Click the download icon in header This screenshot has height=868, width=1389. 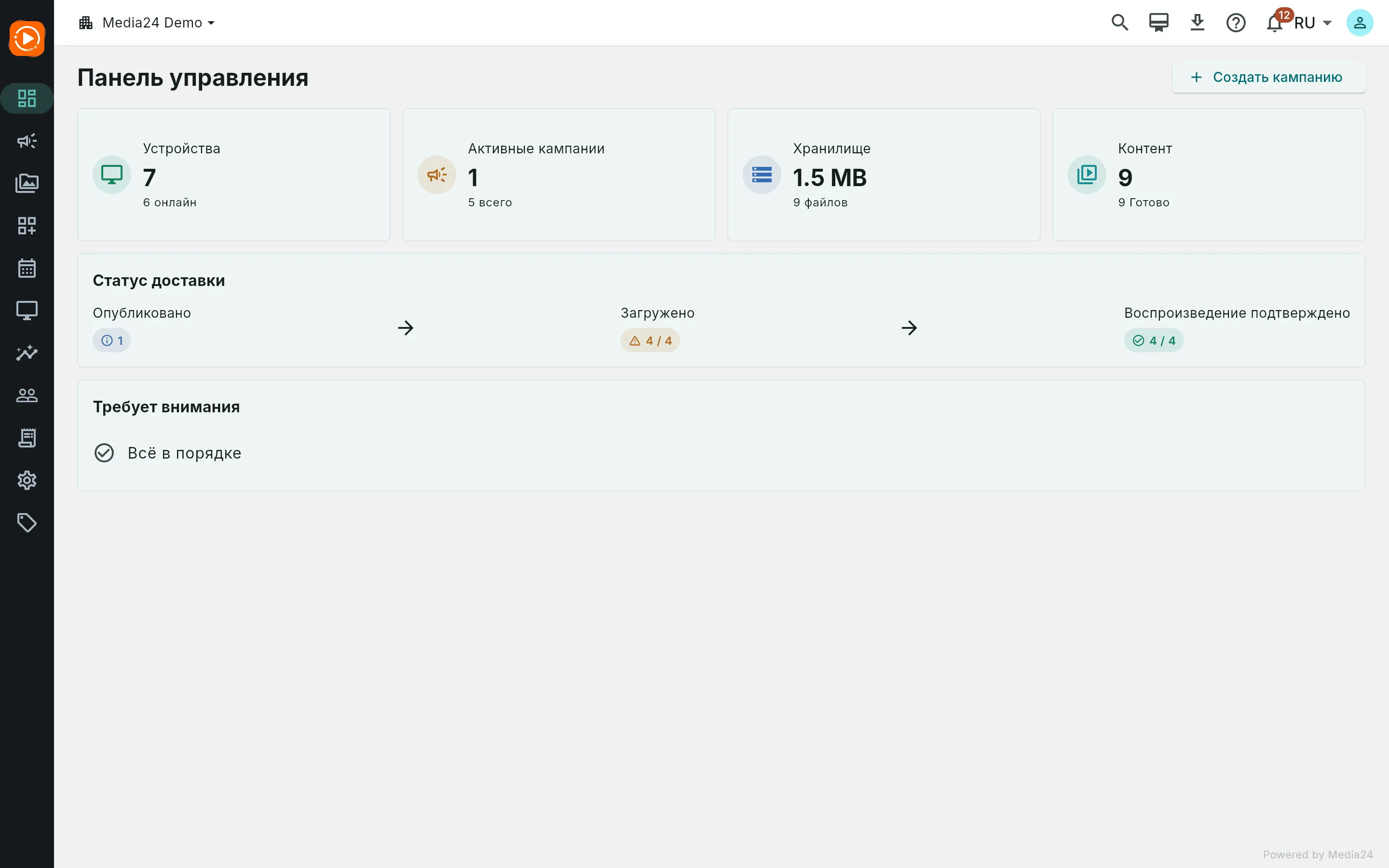(1198, 23)
